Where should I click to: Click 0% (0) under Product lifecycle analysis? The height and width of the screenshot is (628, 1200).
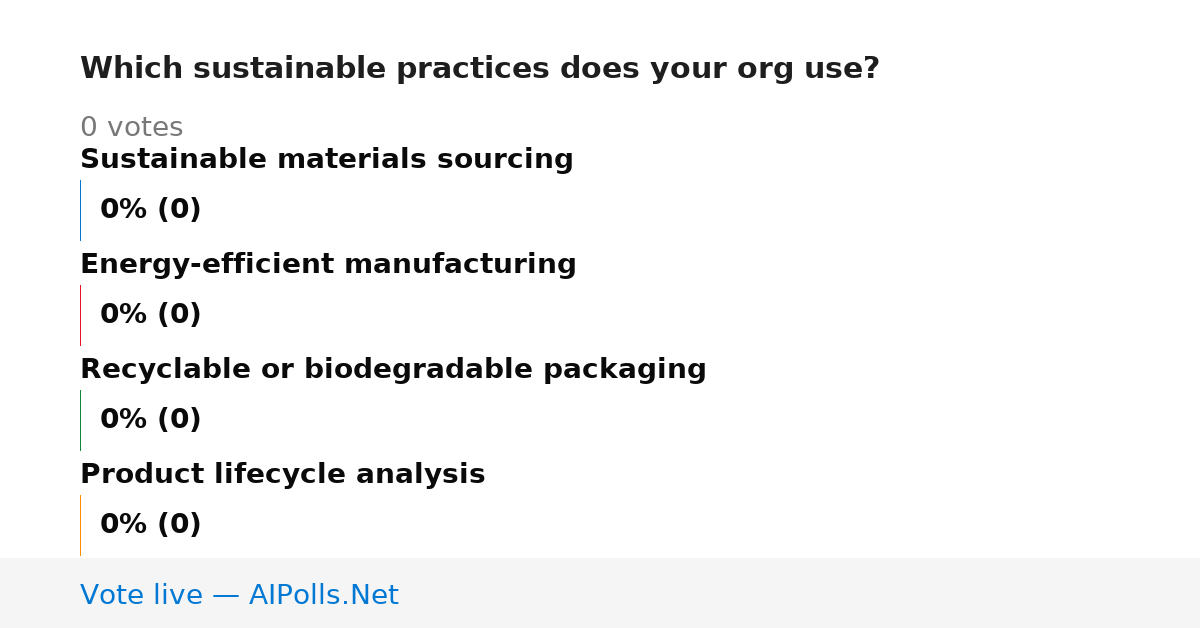[x=151, y=525]
